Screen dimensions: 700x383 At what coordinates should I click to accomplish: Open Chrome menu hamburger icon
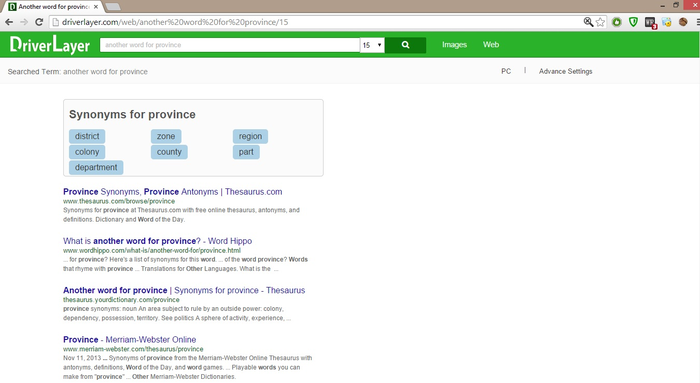pyautogui.click(x=697, y=22)
